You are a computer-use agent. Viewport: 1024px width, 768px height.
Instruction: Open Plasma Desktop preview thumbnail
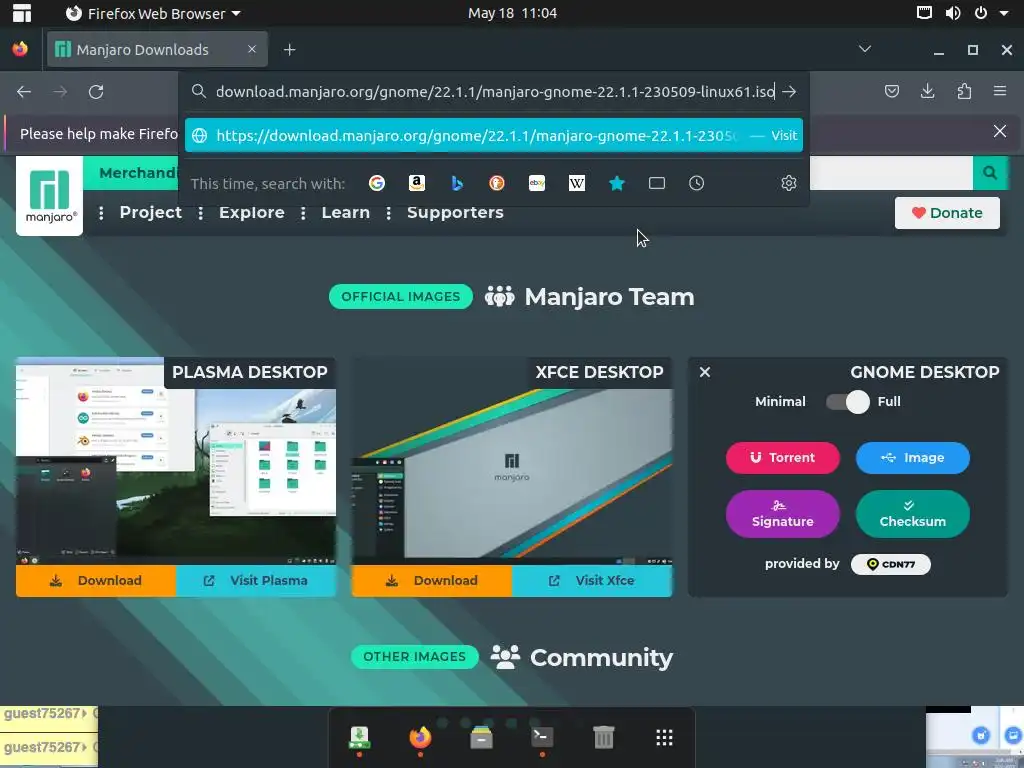(x=176, y=461)
